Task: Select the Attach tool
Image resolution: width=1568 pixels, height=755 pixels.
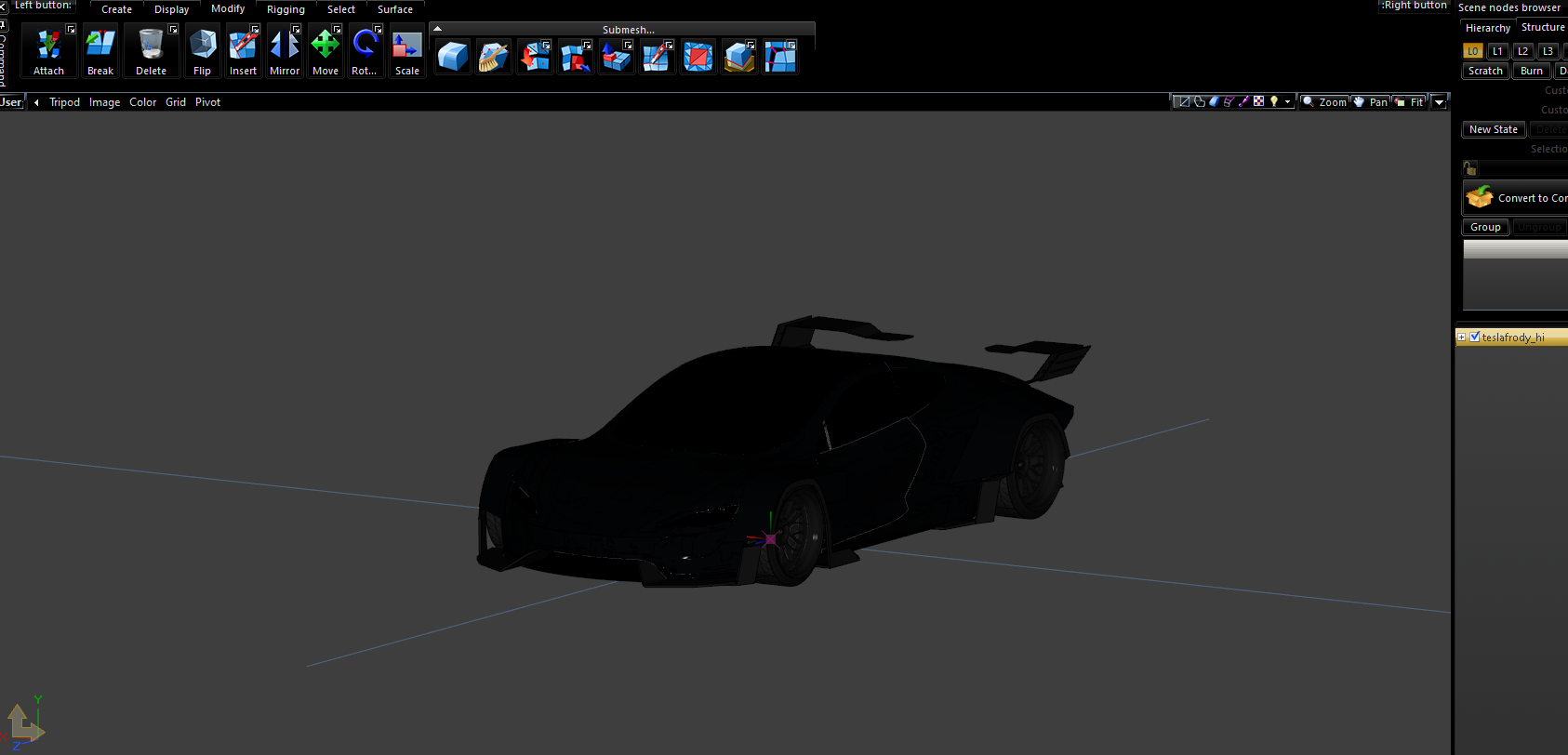Action: pyautogui.click(x=48, y=51)
